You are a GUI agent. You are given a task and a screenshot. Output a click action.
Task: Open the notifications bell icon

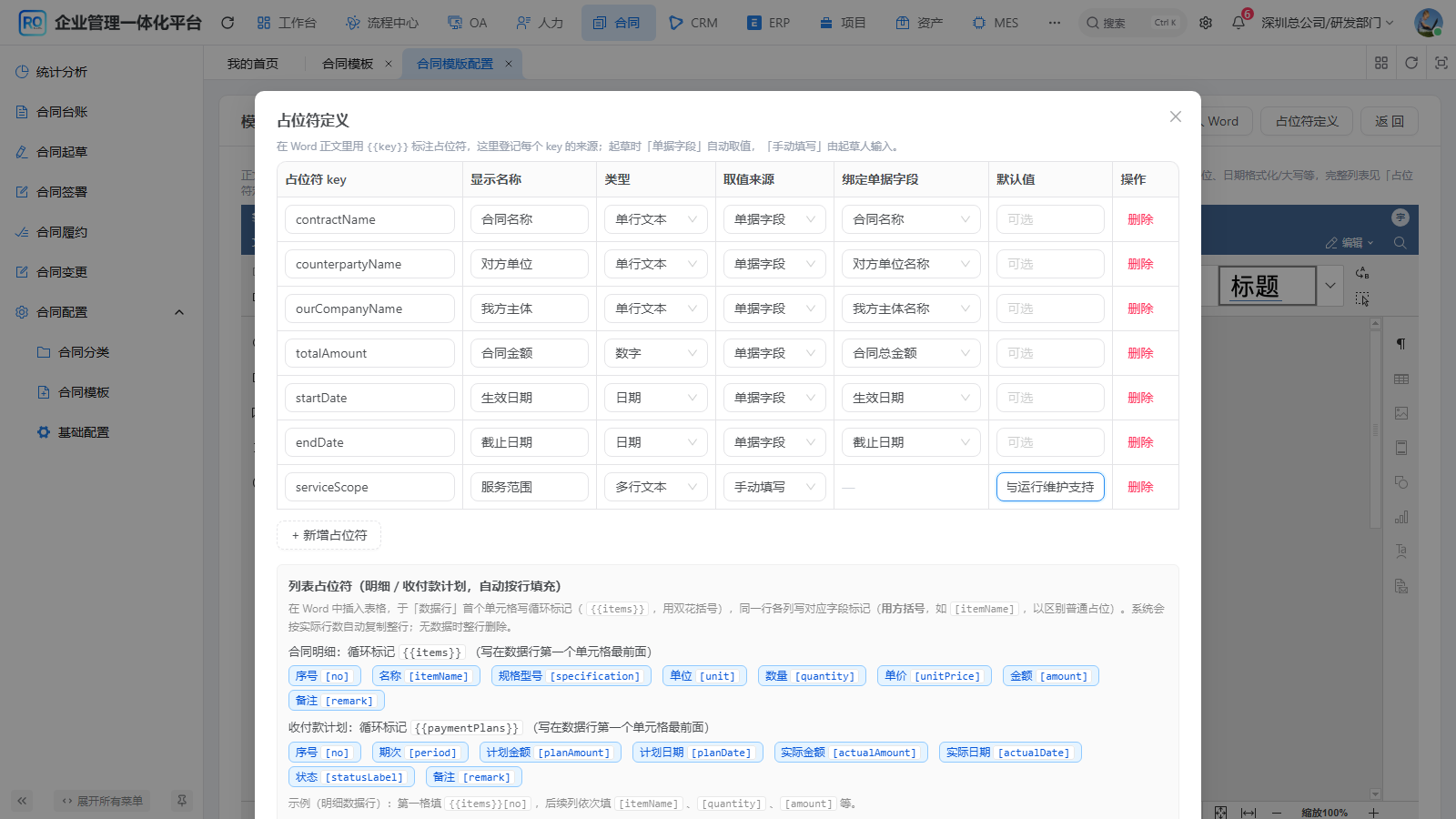click(x=1239, y=23)
